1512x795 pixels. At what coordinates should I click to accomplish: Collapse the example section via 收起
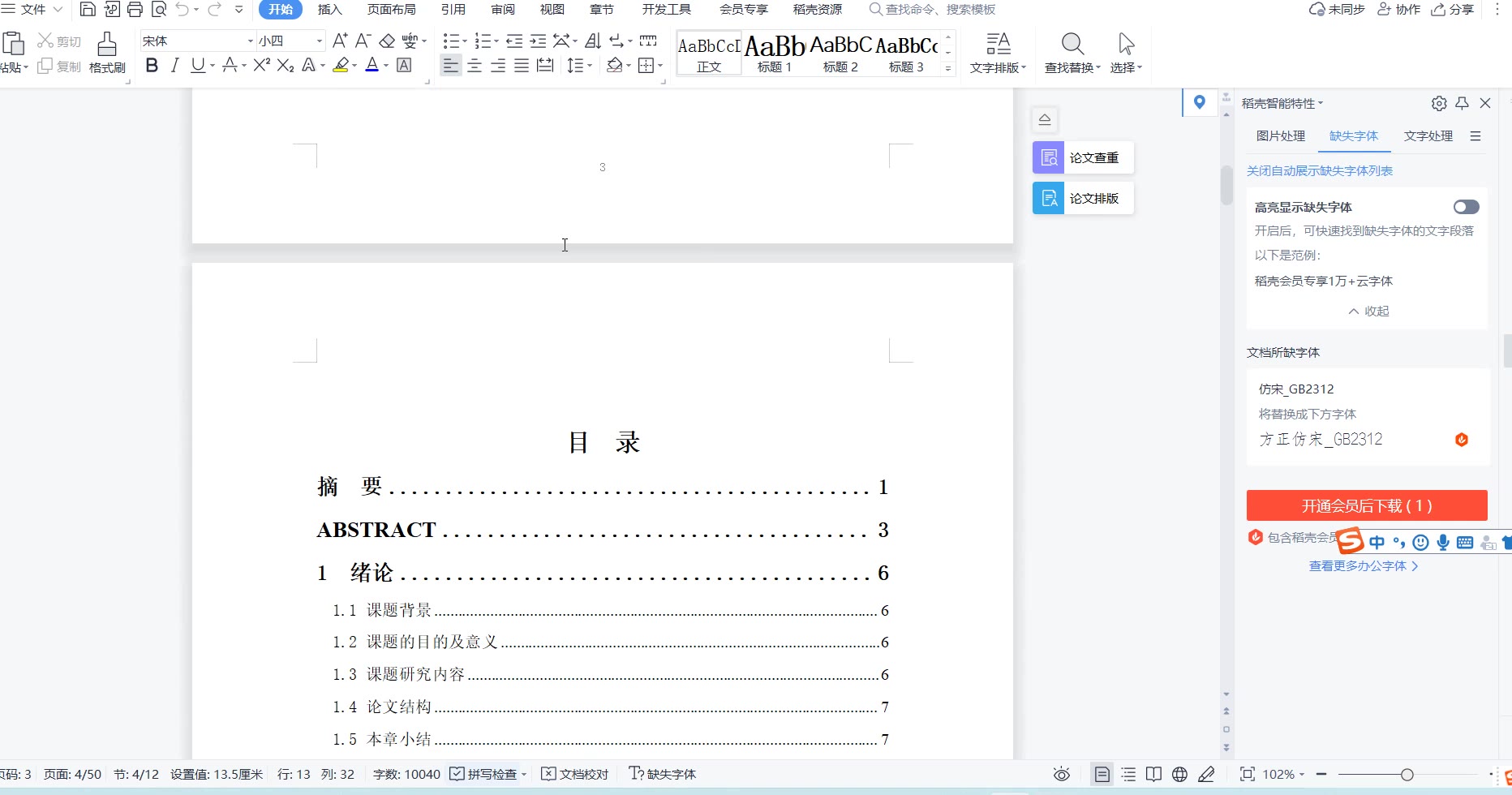pos(1368,311)
